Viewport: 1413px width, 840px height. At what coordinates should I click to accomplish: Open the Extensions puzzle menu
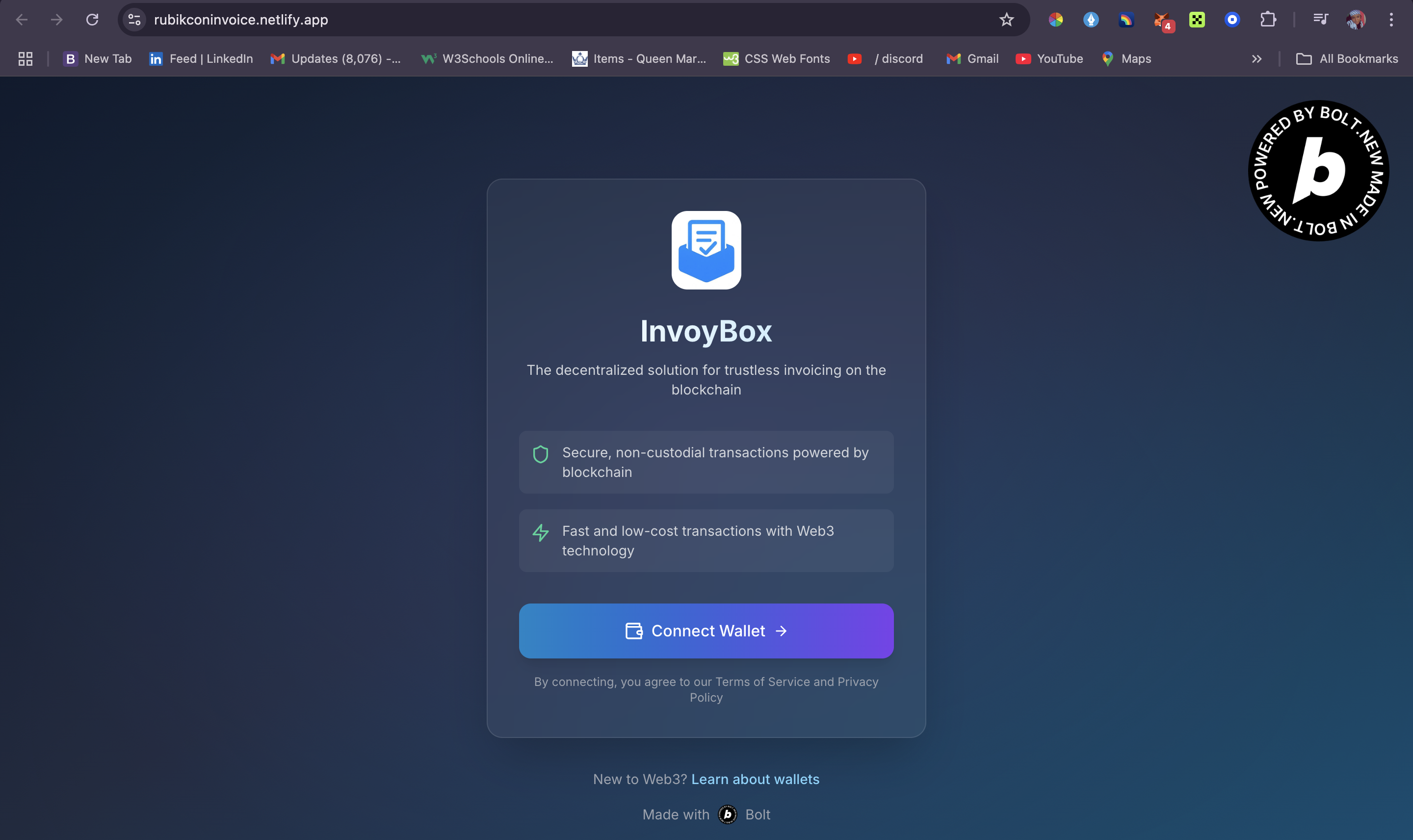click(1268, 20)
